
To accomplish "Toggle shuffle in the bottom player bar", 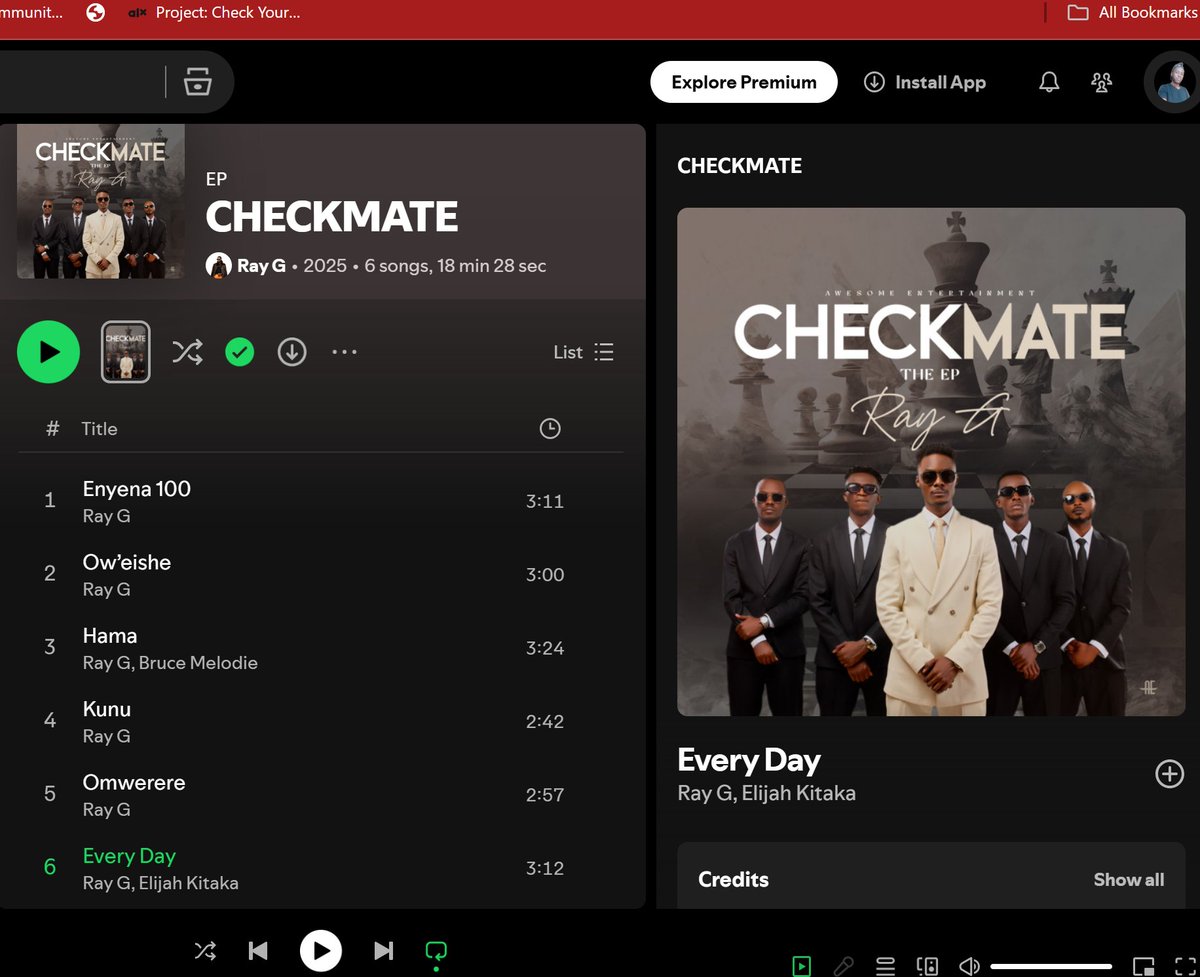I will pyautogui.click(x=205, y=951).
